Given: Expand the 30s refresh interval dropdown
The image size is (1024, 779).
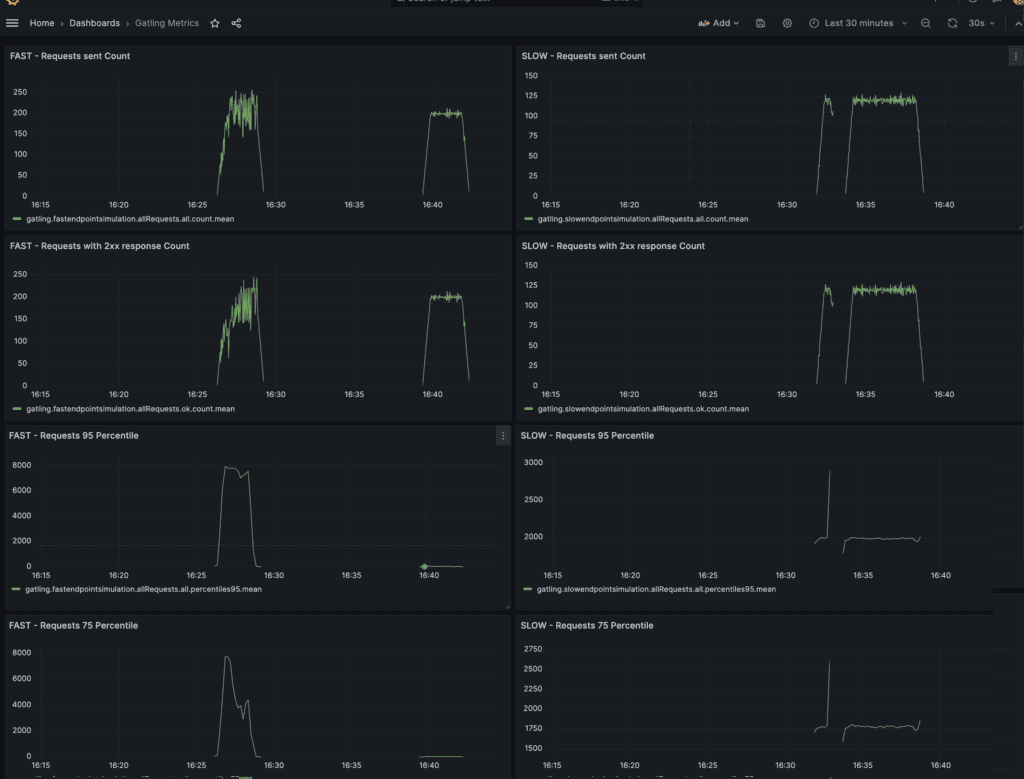Looking at the screenshot, I should click(981, 23).
